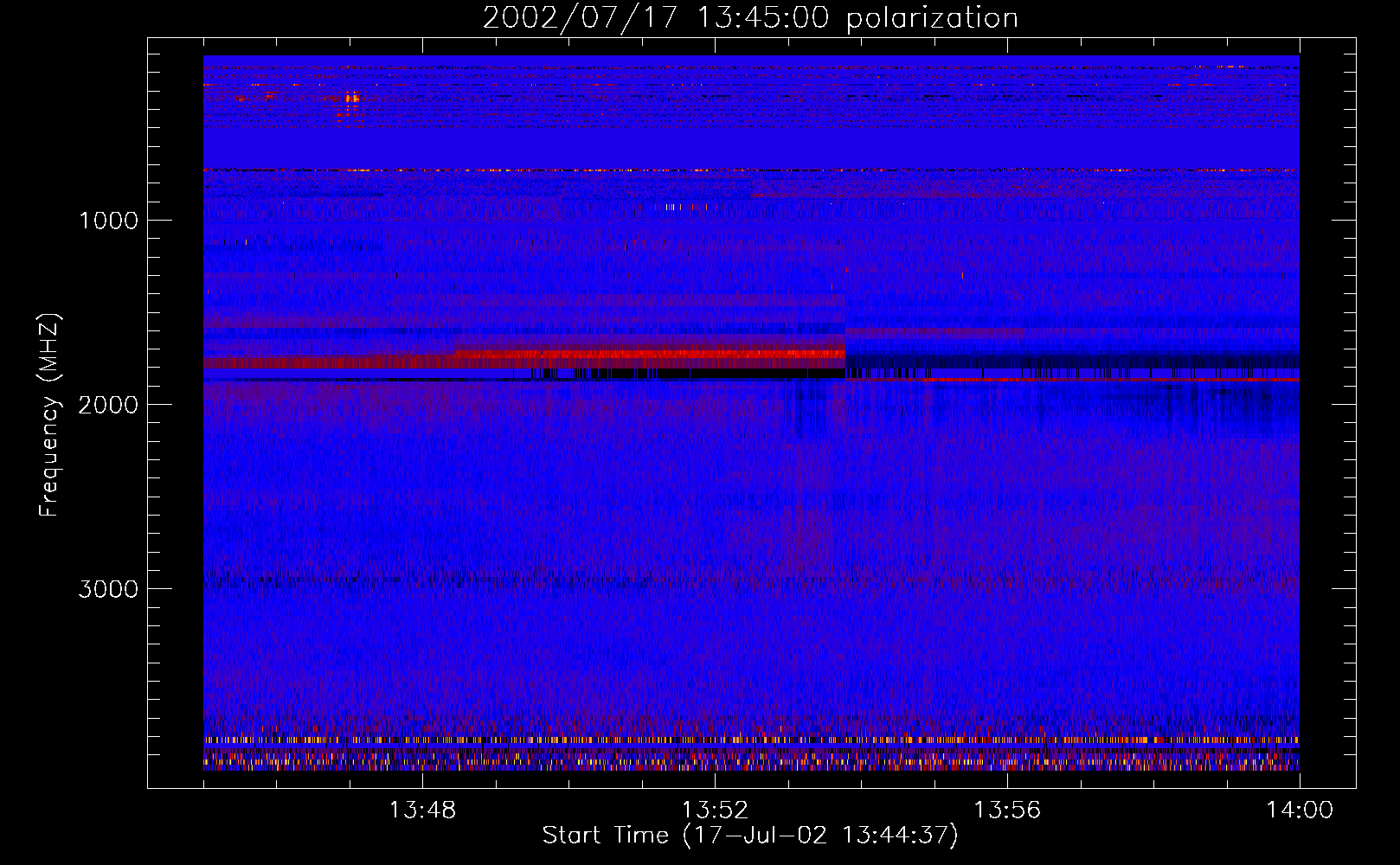This screenshot has width=1400, height=865.
Task: Click the 1000 frequency axis label
Action: tap(108, 221)
